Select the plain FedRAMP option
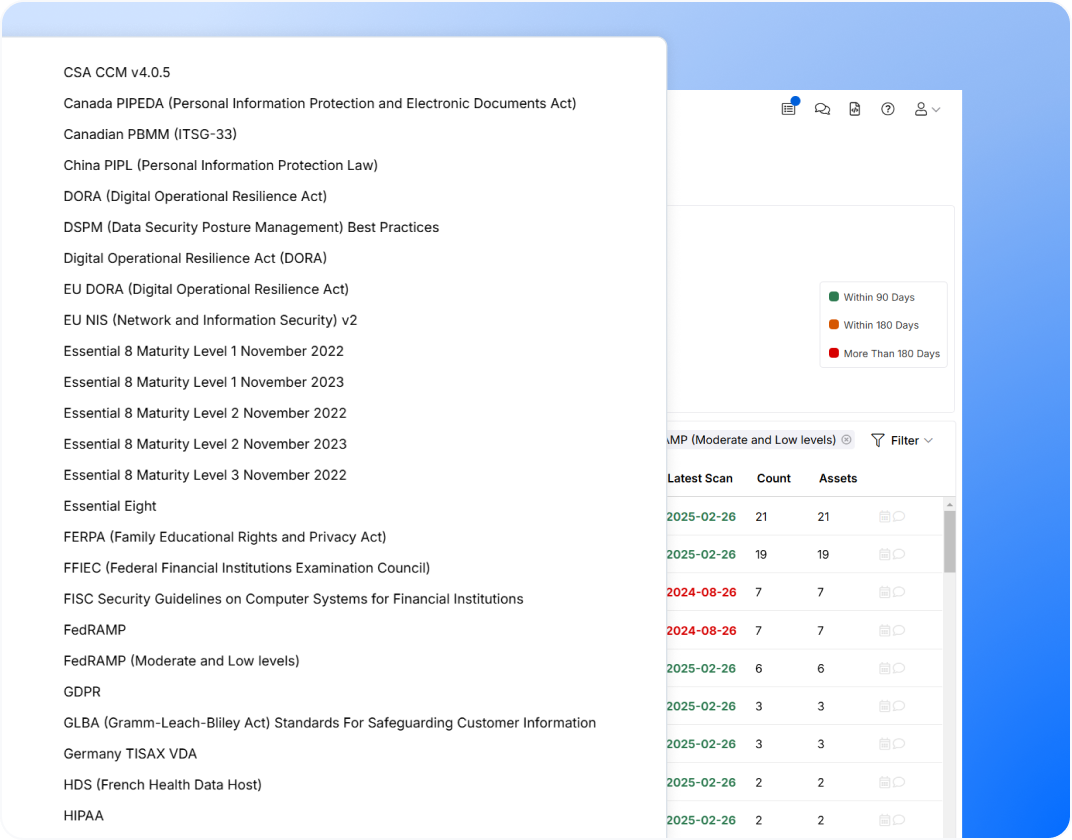Screen dimensions: 1072x840 (94, 630)
